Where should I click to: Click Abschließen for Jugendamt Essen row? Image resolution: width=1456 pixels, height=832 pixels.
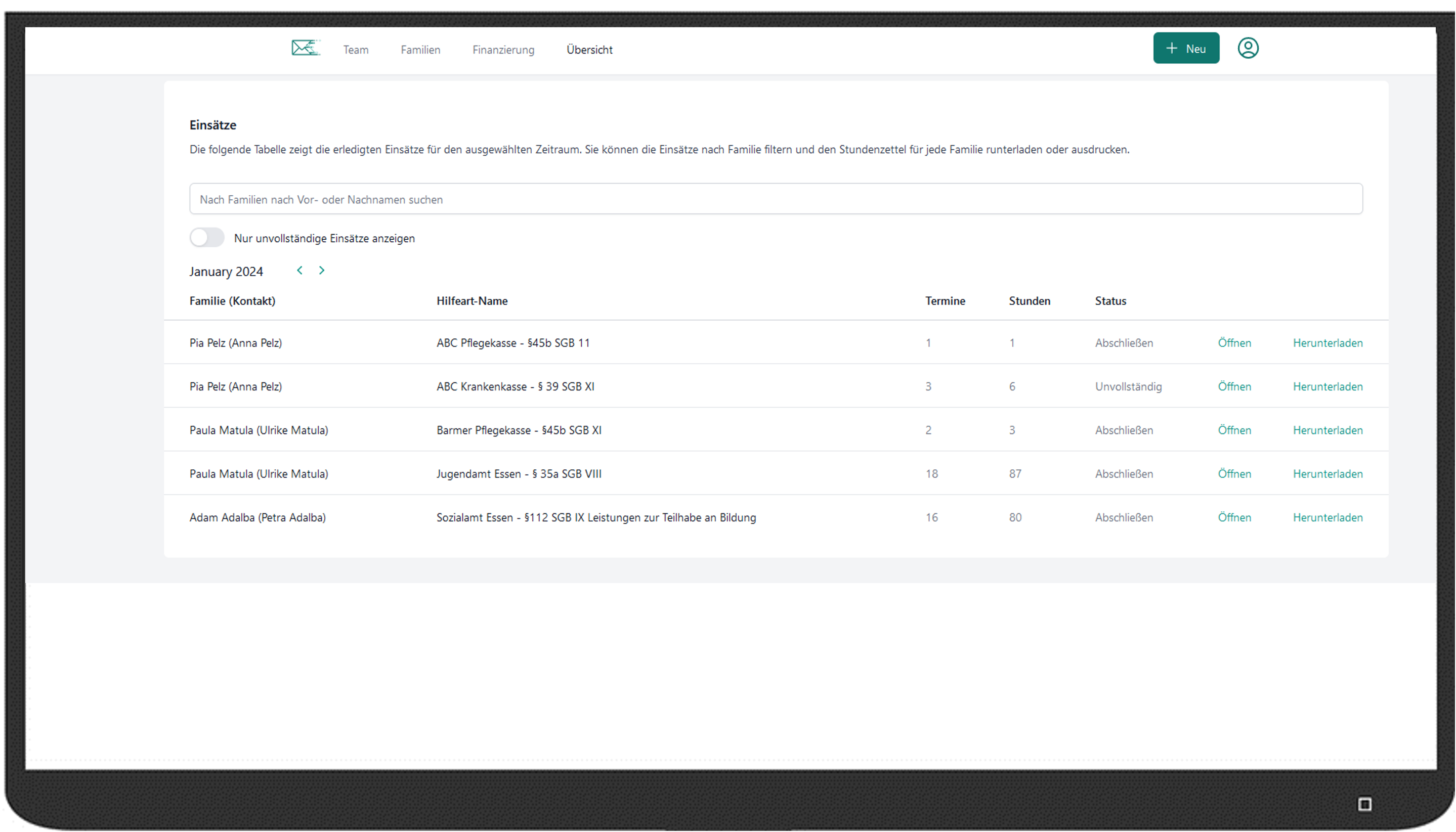pyautogui.click(x=1124, y=474)
